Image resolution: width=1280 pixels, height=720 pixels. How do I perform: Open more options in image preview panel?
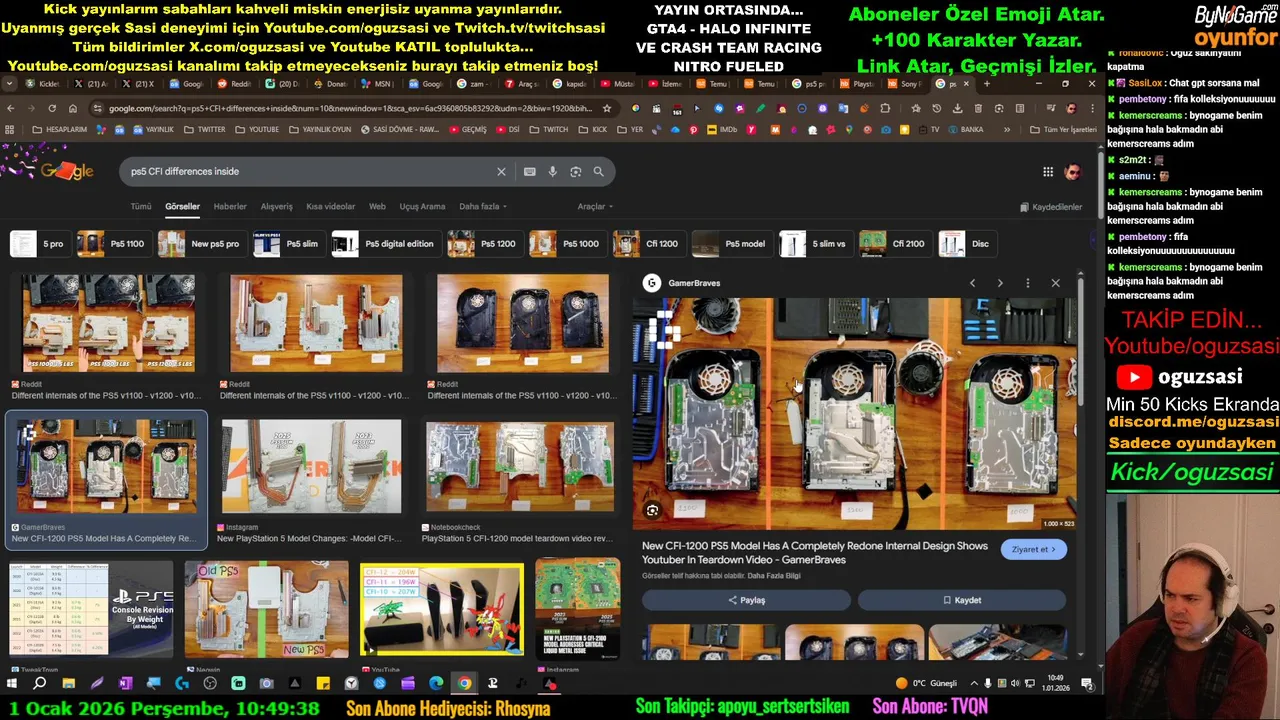(x=1027, y=283)
